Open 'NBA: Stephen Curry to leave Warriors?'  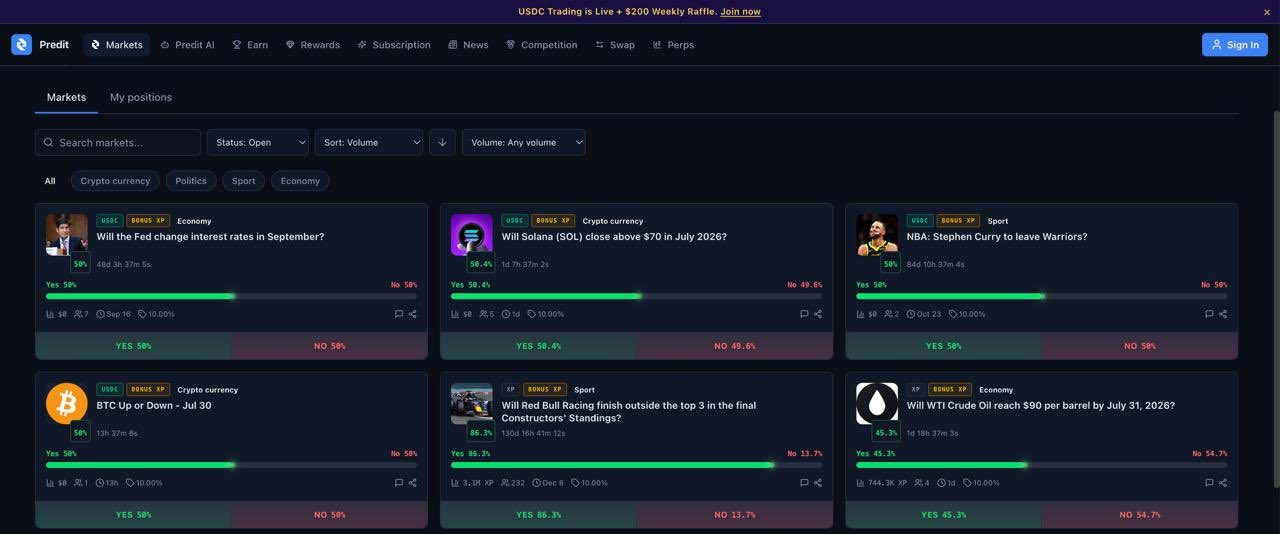997,237
